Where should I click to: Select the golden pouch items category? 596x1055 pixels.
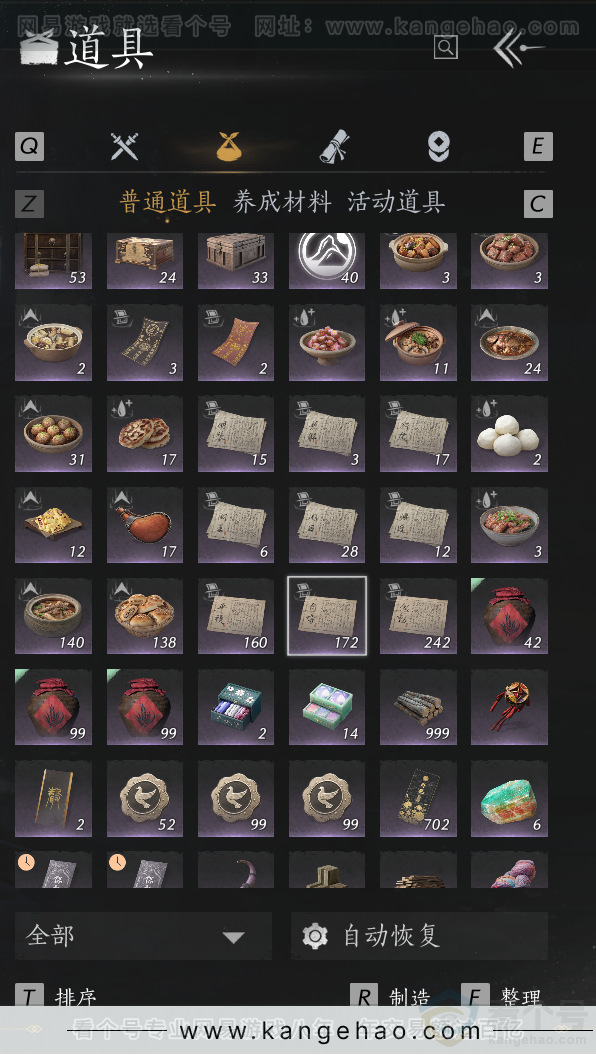(229, 146)
